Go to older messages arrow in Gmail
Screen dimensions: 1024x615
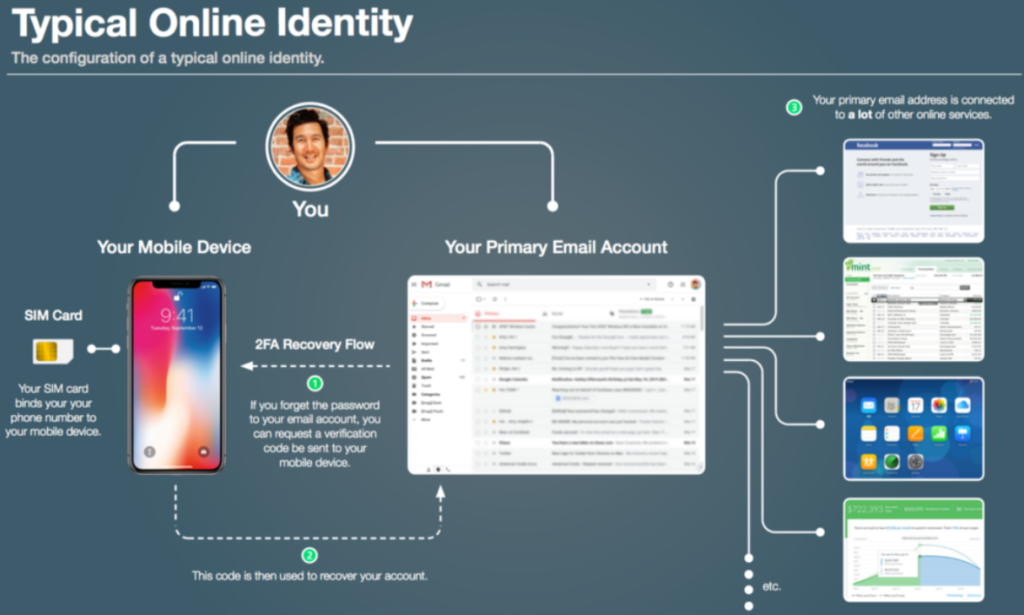click(x=683, y=299)
